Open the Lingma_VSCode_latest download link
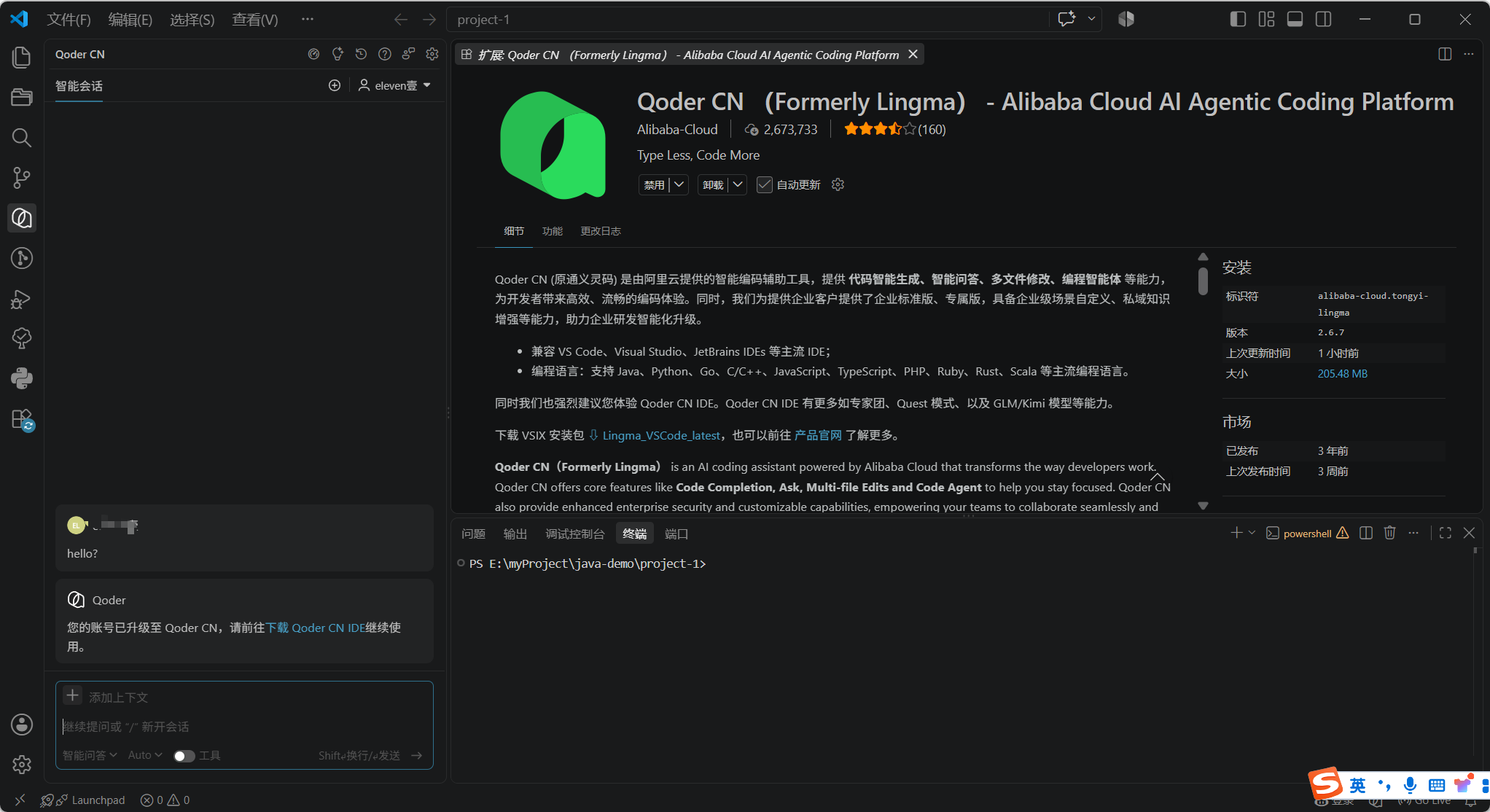Image resolution: width=1490 pixels, height=812 pixels. point(661,435)
